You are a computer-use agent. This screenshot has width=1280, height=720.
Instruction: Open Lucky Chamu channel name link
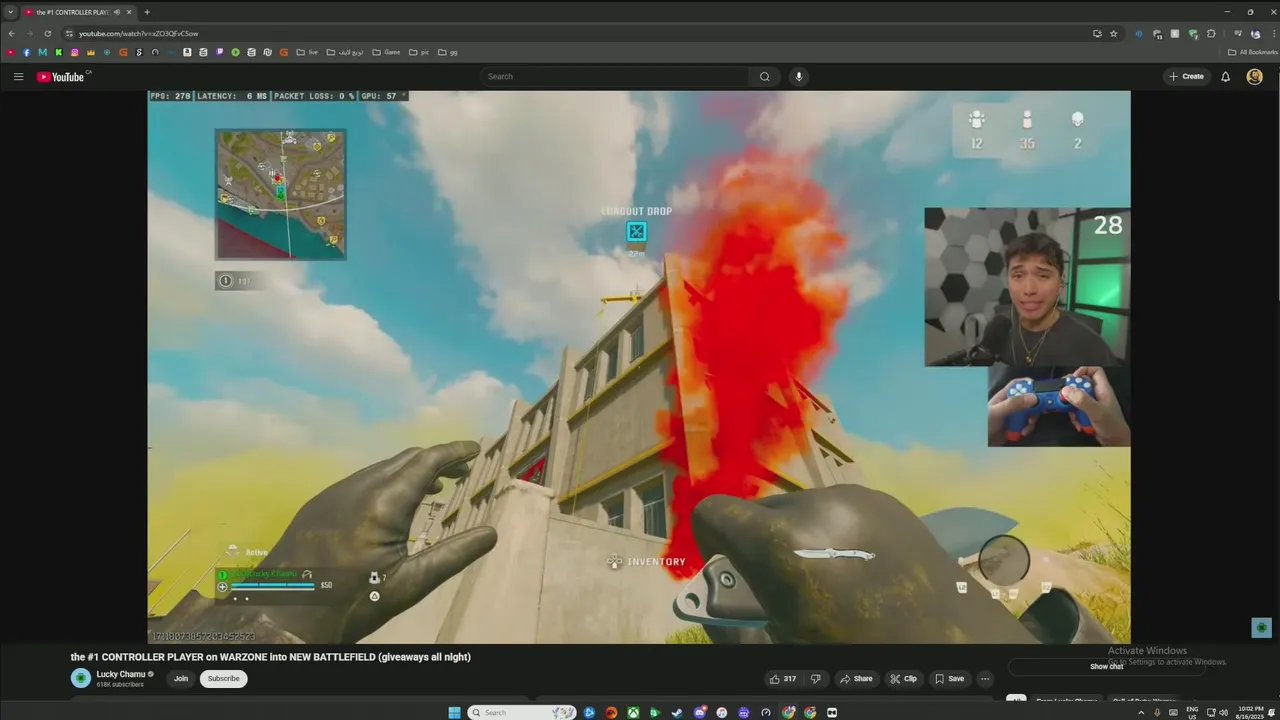pyautogui.click(x=121, y=674)
